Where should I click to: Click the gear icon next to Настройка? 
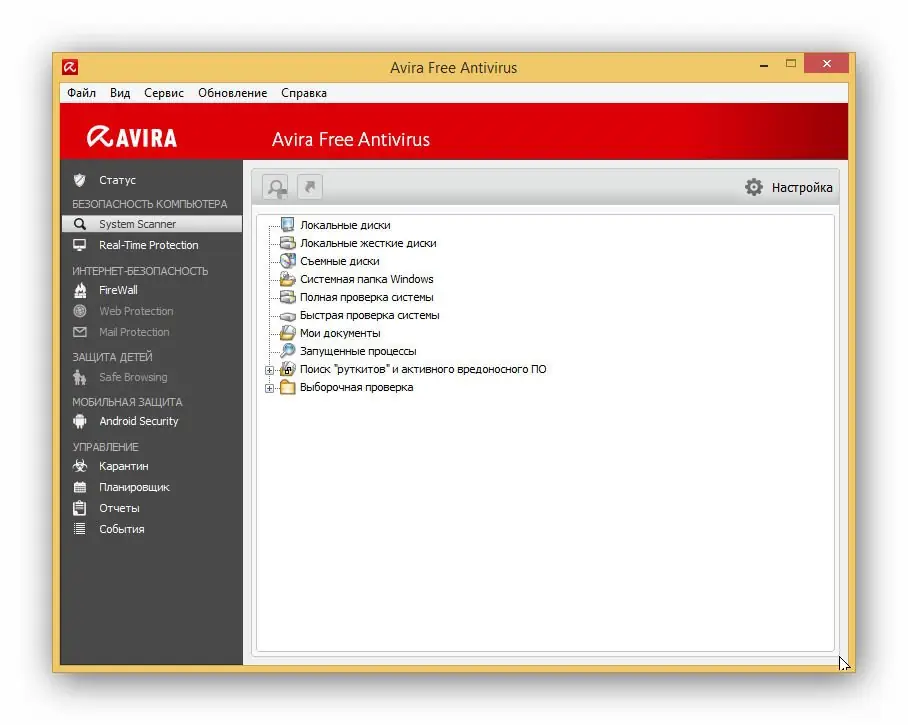click(754, 187)
